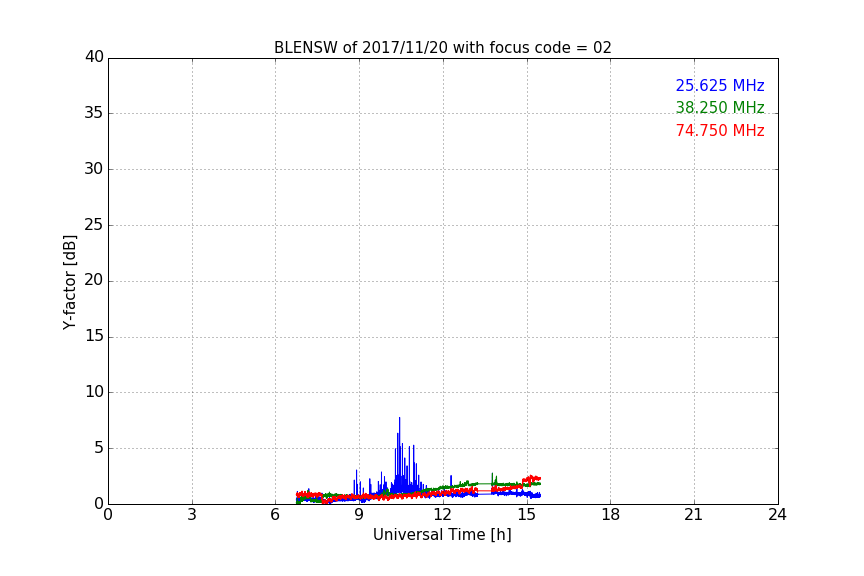Click the plot title BLENSW of 2017/11/20
The image size is (864, 576).
[x=442, y=48]
